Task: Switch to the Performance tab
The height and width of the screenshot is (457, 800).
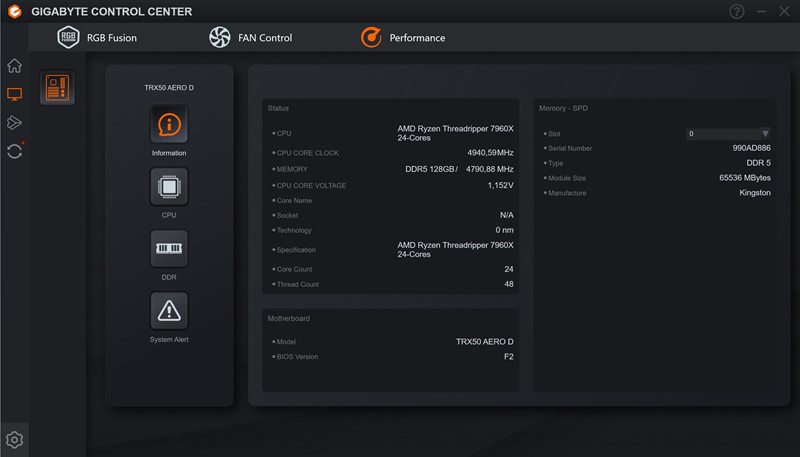Action: point(403,37)
